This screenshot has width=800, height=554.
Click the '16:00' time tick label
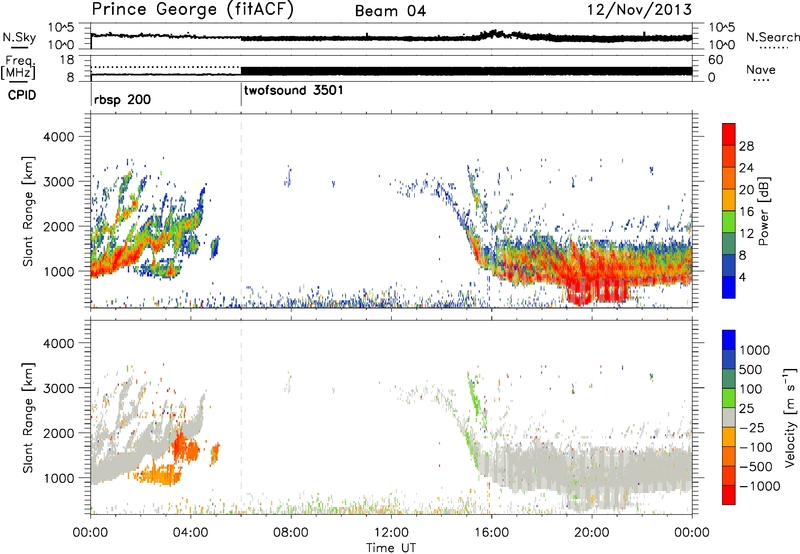[x=491, y=533]
